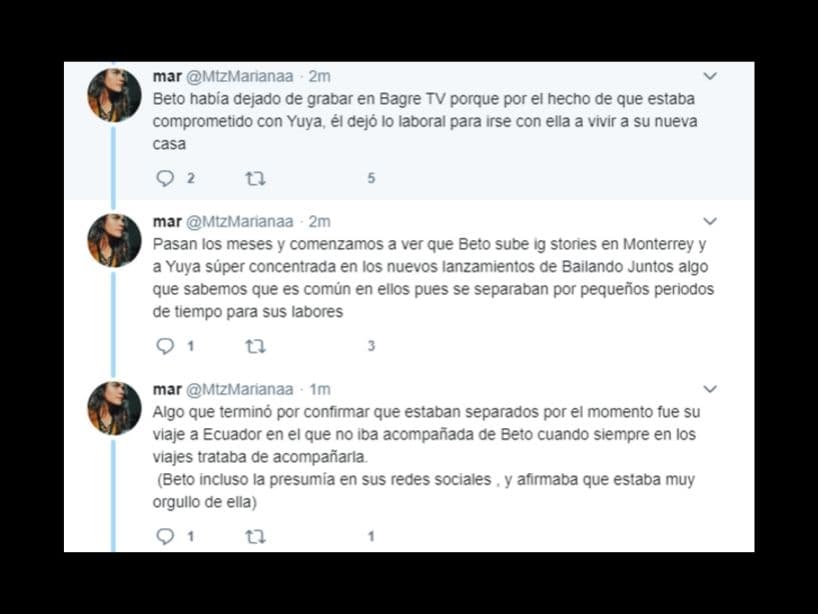The height and width of the screenshot is (614, 818).
Task: Retweet the Bailando Juntos tweet
Action: click(256, 346)
